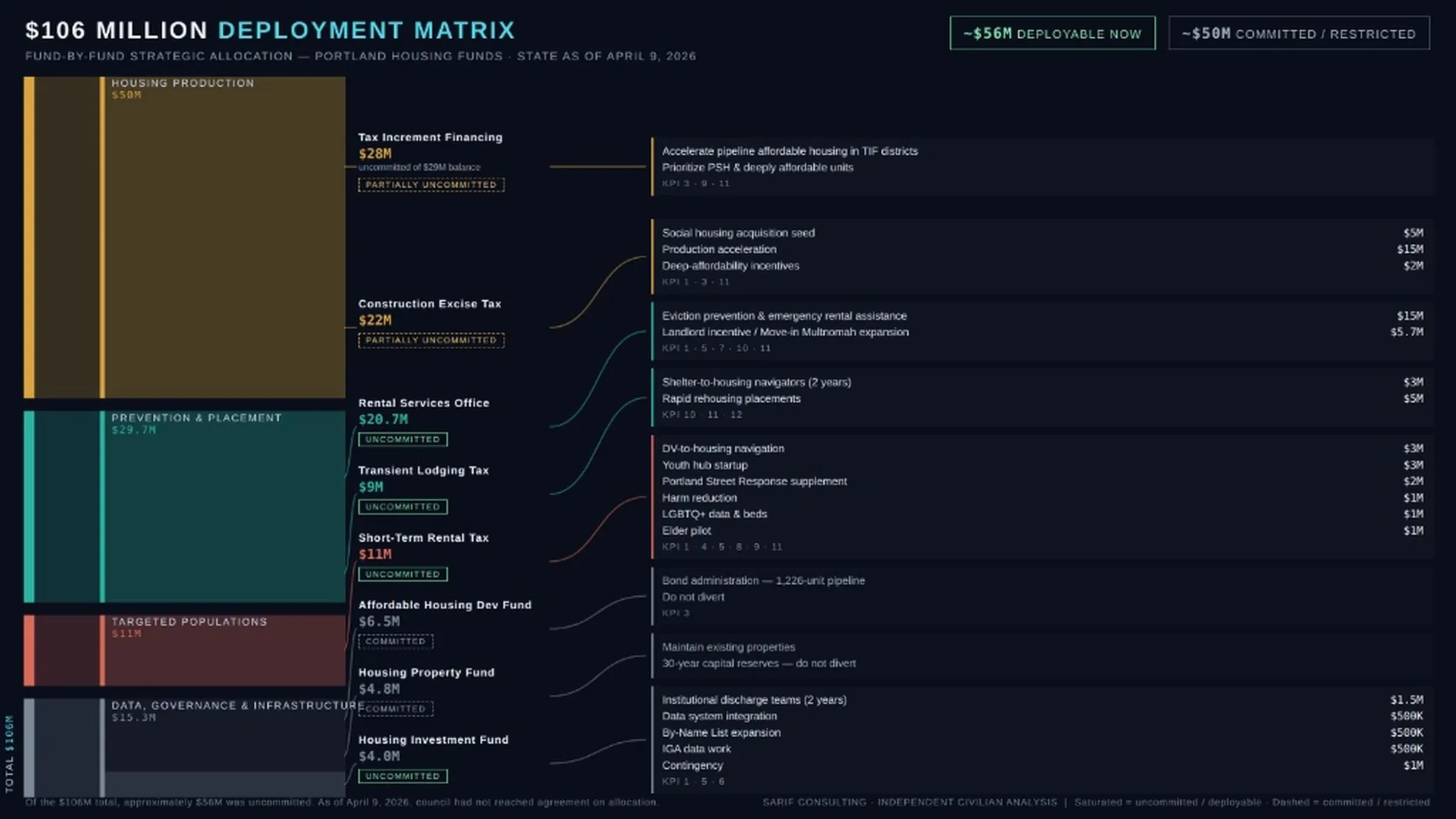Click the ~$56M Deployable Now badge
The width and height of the screenshot is (1456, 819).
coord(1052,33)
